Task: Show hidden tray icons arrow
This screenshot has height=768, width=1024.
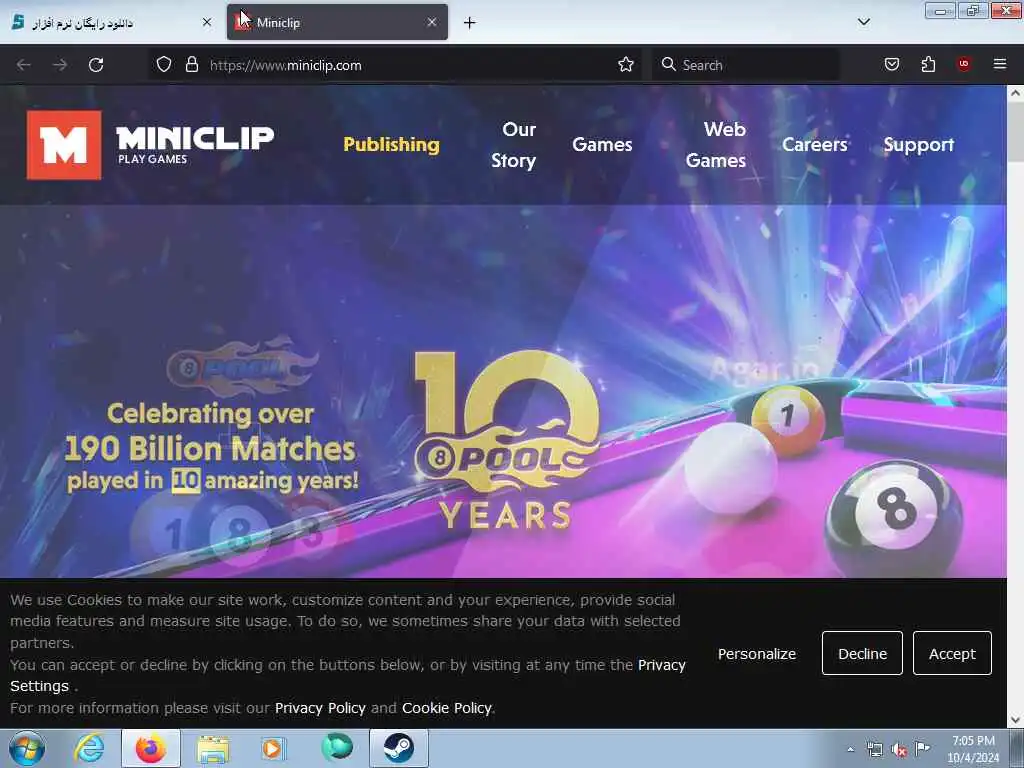Action: pos(850,749)
